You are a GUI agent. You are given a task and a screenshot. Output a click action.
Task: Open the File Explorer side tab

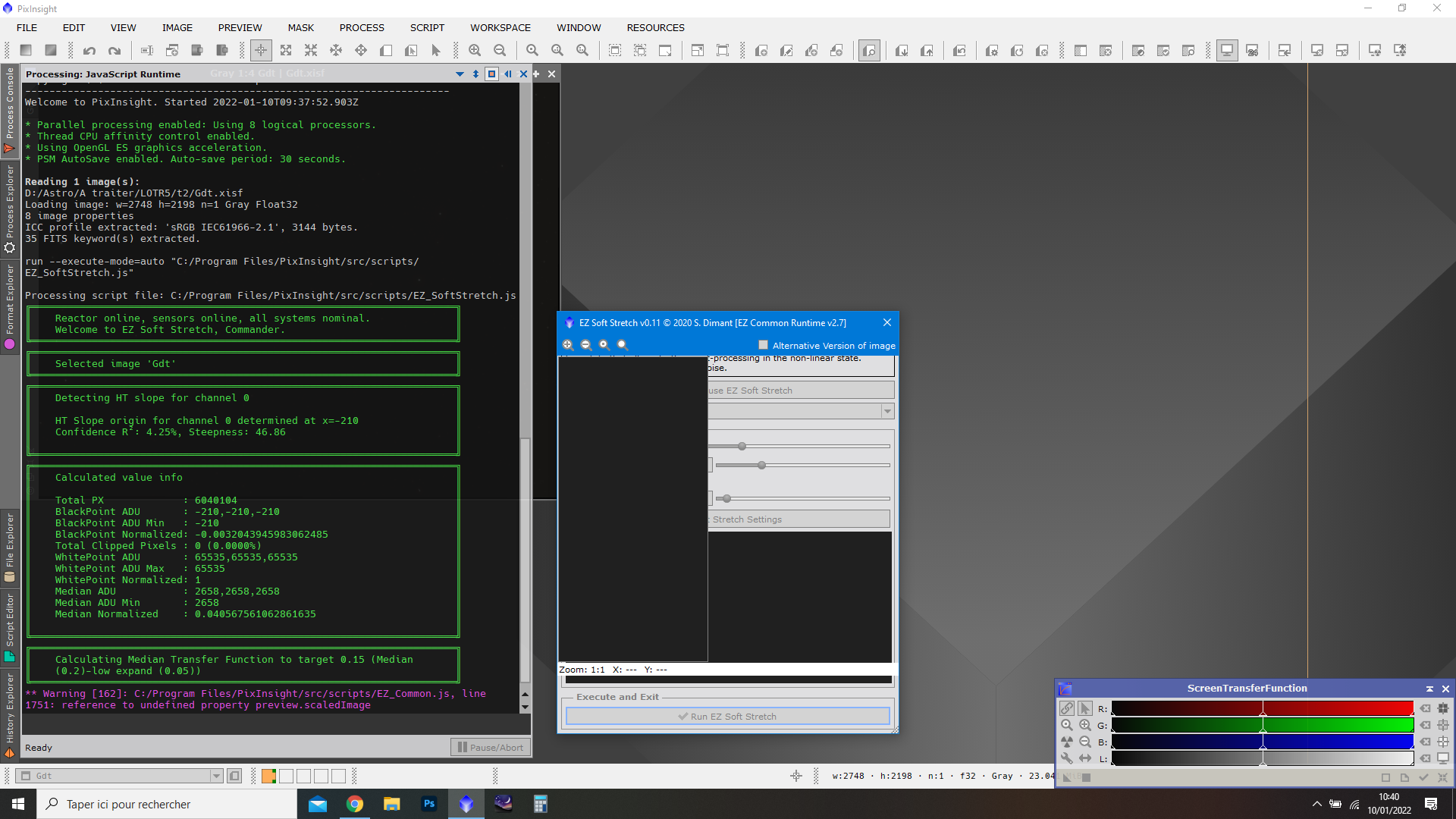click(x=10, y=548)
